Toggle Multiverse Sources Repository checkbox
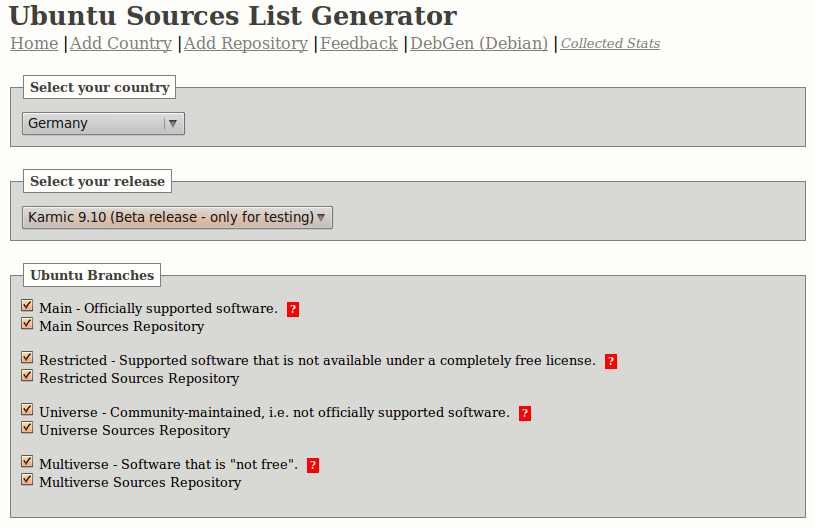815x528 pixels. [x=27, y=481]
